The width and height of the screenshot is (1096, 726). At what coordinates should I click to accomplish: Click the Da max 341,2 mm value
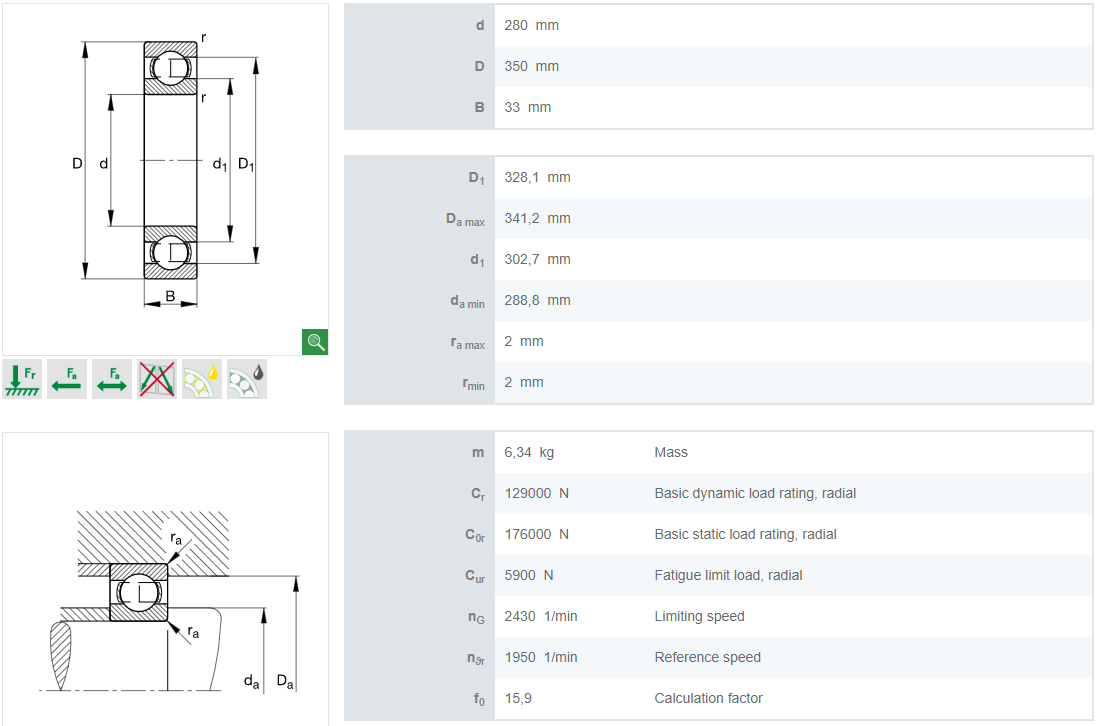[x=538, y=218]
